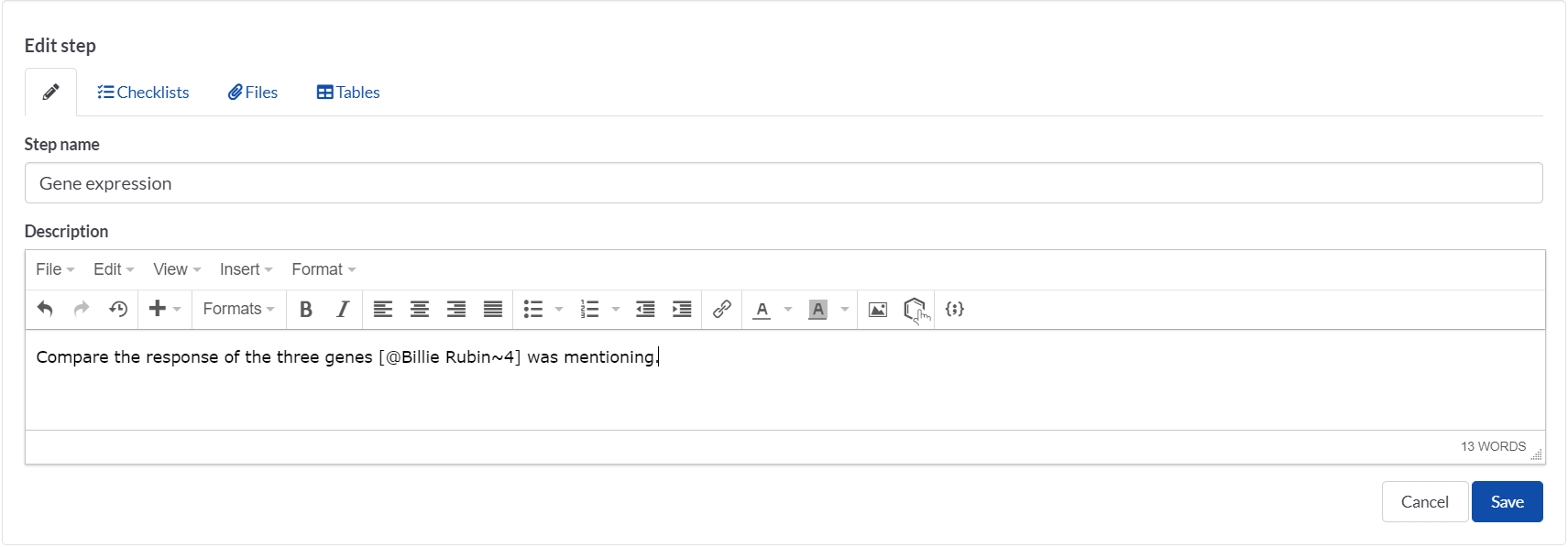Click the Step name input field
1568x547 pixels.
(x=784, y=183)
